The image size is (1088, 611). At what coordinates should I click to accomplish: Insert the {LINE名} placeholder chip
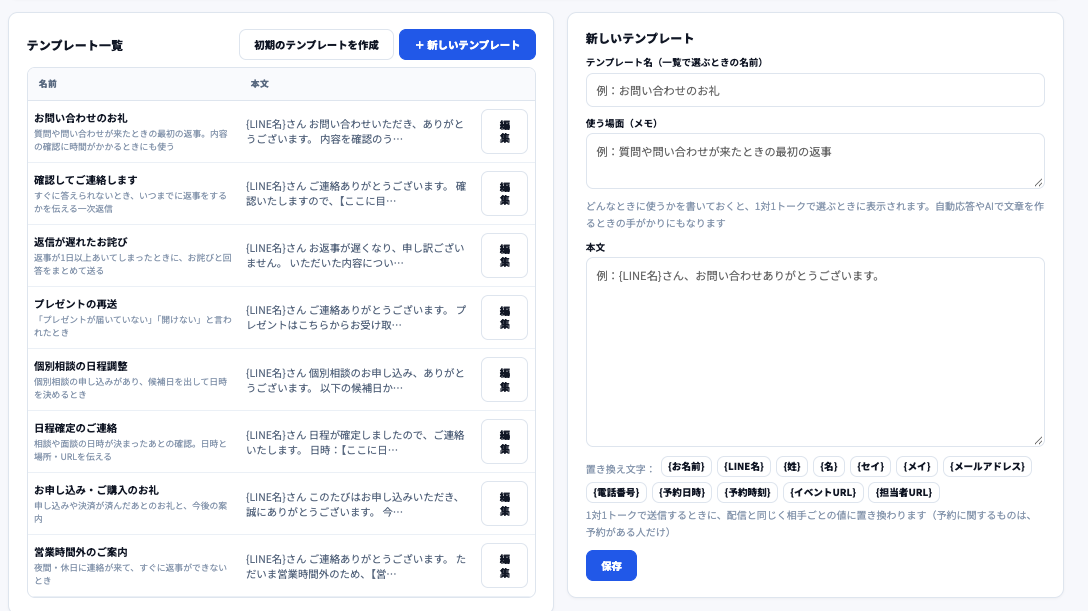point(744,467)
